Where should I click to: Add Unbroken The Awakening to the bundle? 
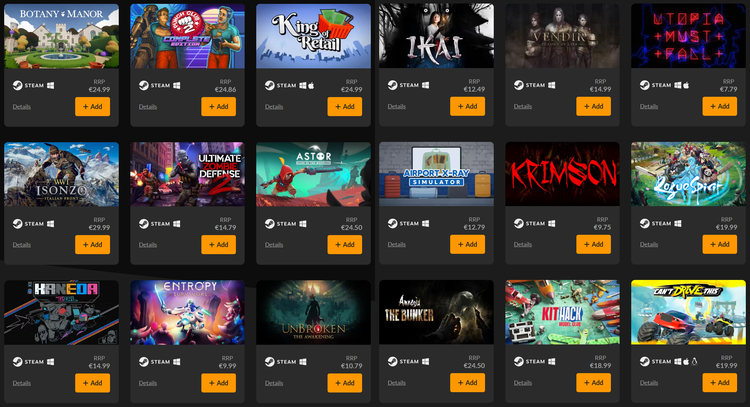pyautogui.click(x=344, y=383)
